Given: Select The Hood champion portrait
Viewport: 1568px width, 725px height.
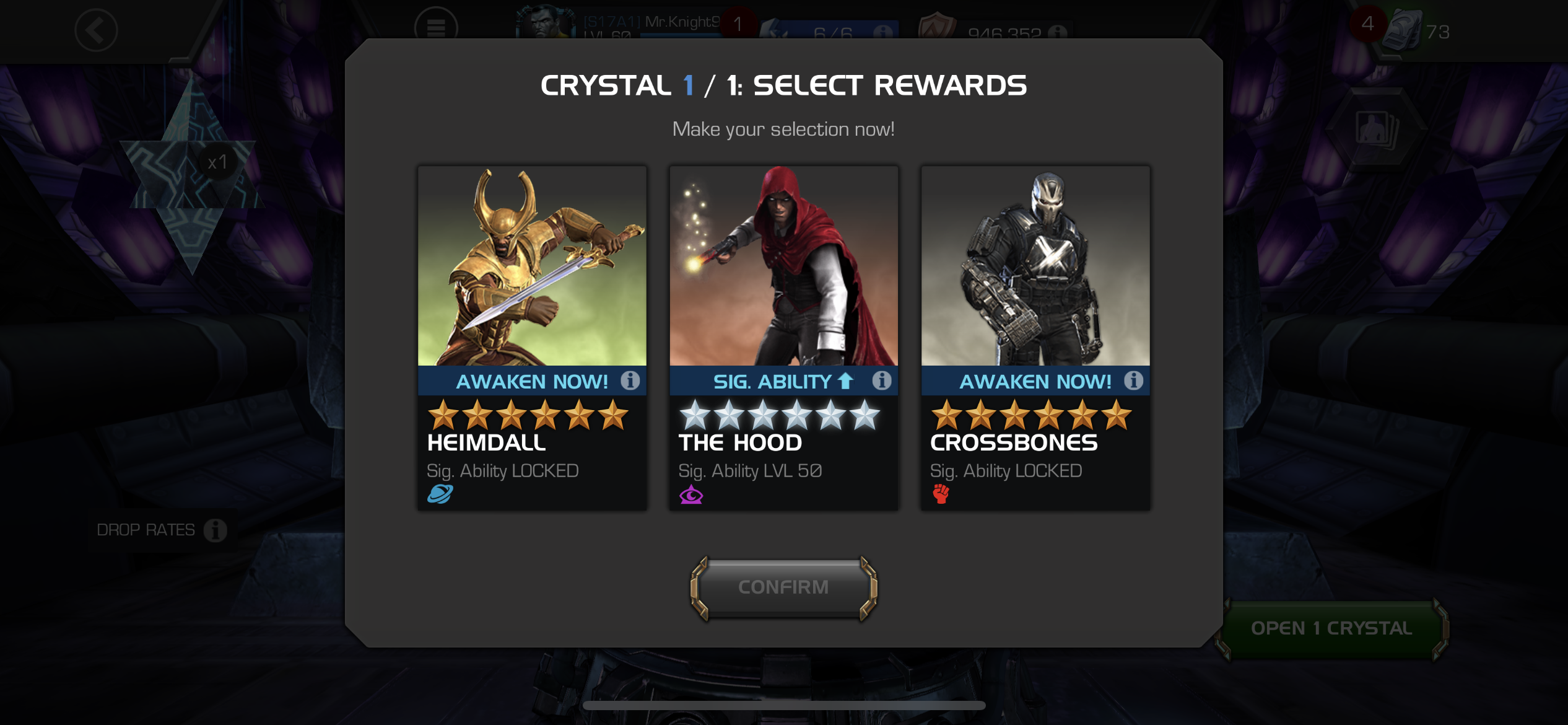Looking at the screenshot, I should (x=783, y=266).
